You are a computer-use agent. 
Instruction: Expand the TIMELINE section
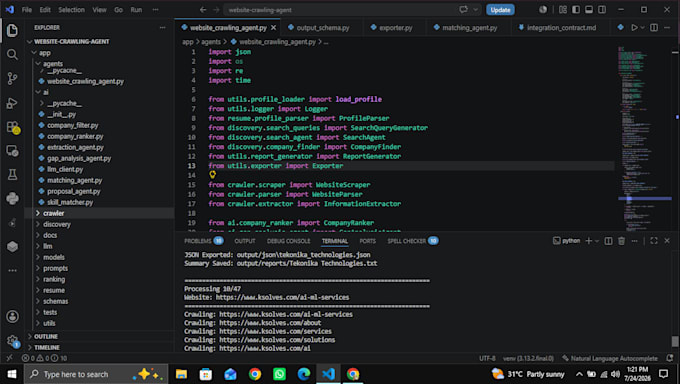(47, 348)
